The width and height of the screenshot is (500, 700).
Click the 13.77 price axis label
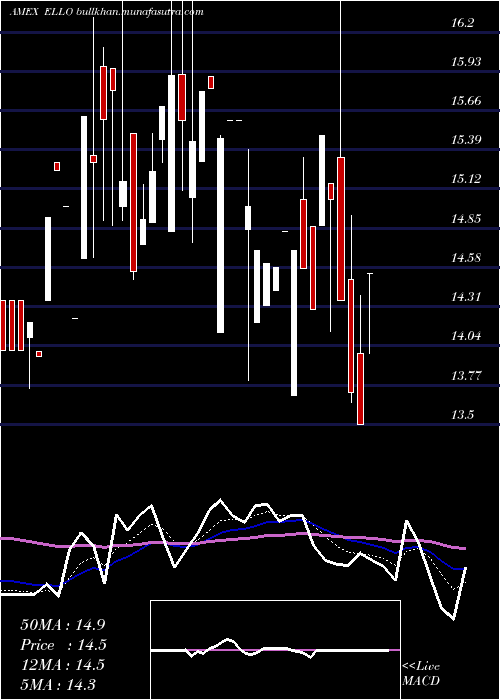(466, 375)
